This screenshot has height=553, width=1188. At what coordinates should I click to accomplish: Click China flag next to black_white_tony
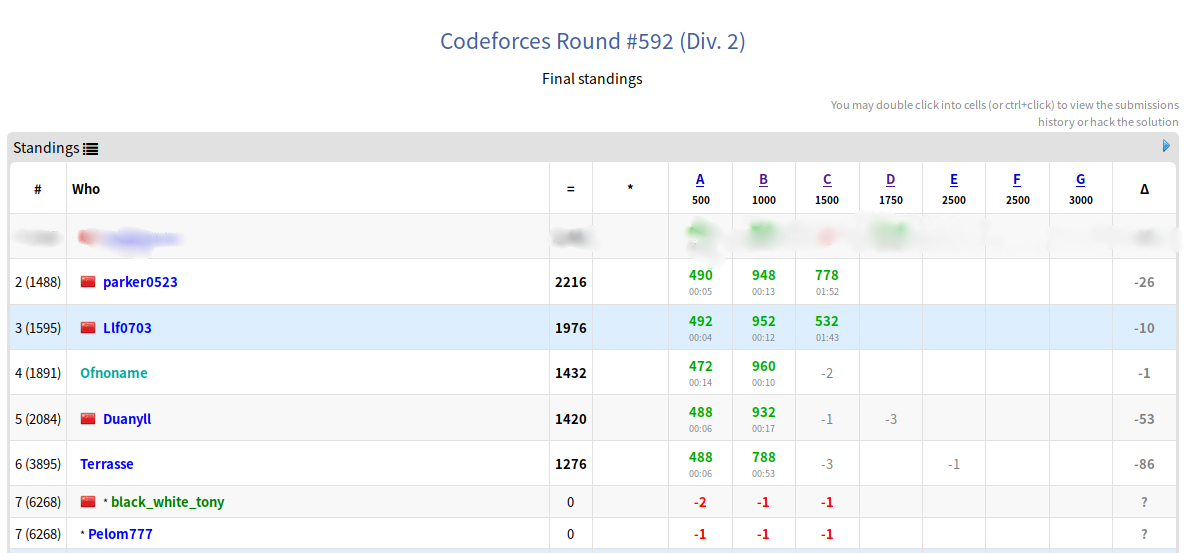point(88,501)
